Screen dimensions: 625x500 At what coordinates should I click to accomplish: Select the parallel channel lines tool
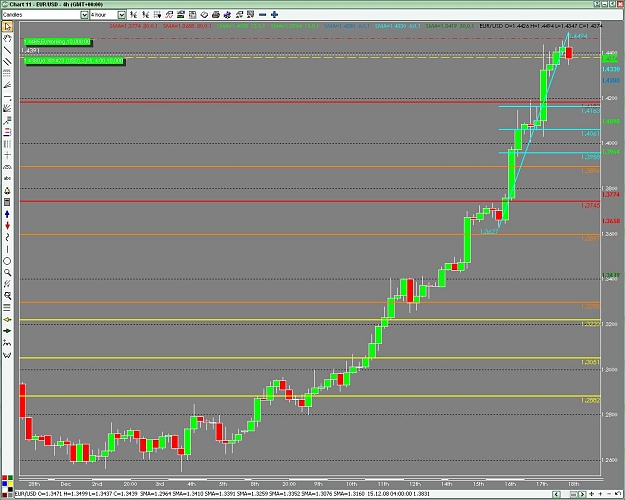click(x=7, y=61)
